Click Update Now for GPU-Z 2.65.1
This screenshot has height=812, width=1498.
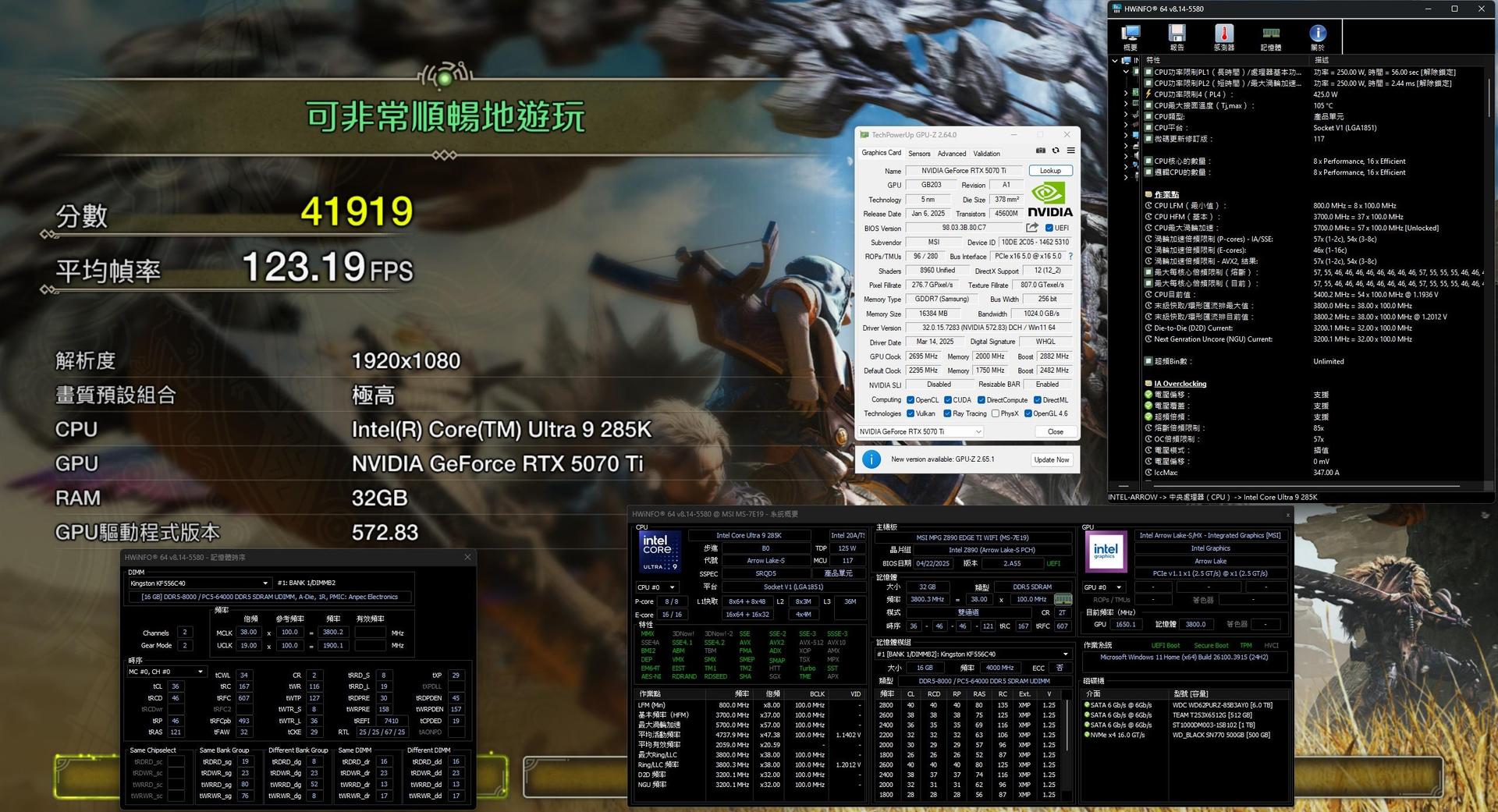pyautogui.click(x=1051, y=459)
